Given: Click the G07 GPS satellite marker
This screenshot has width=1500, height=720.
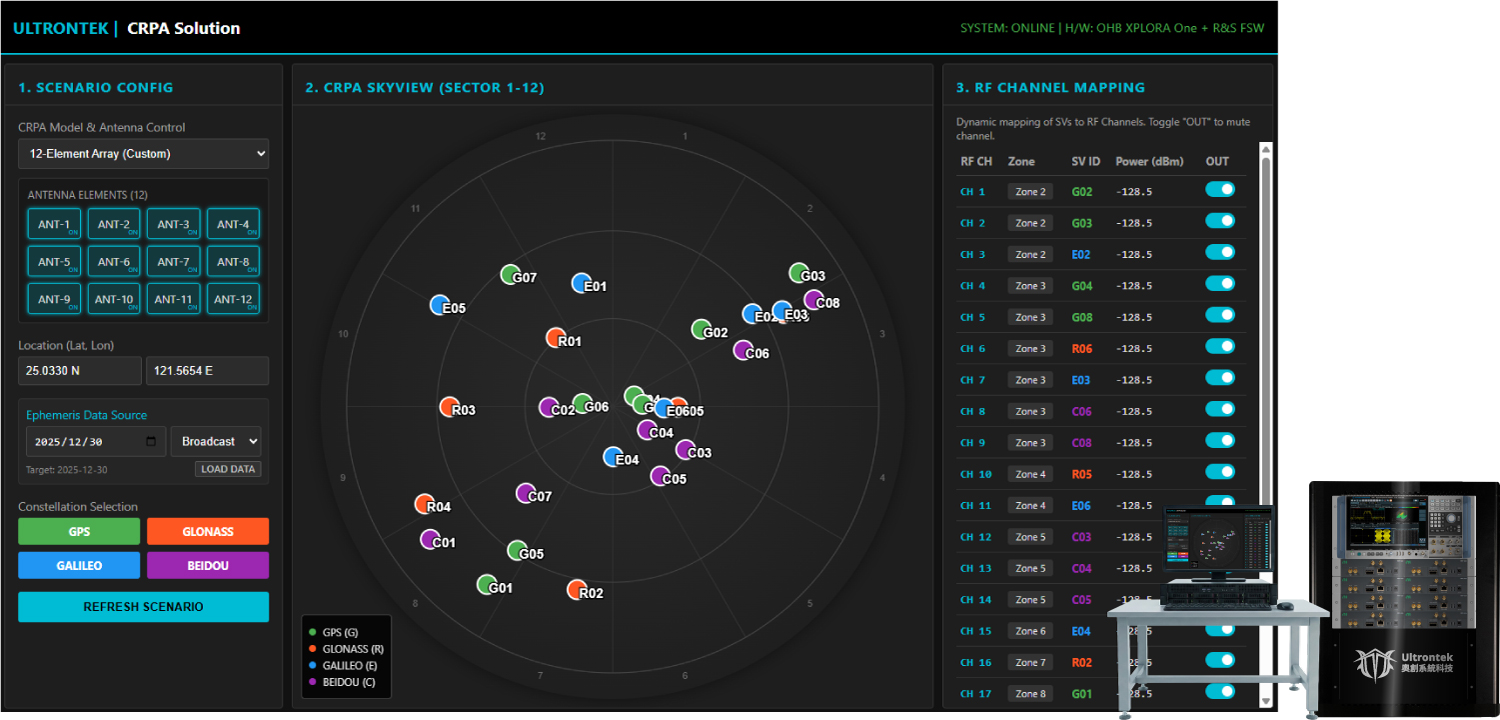Looking at the screenshot, I should point(510,275).
